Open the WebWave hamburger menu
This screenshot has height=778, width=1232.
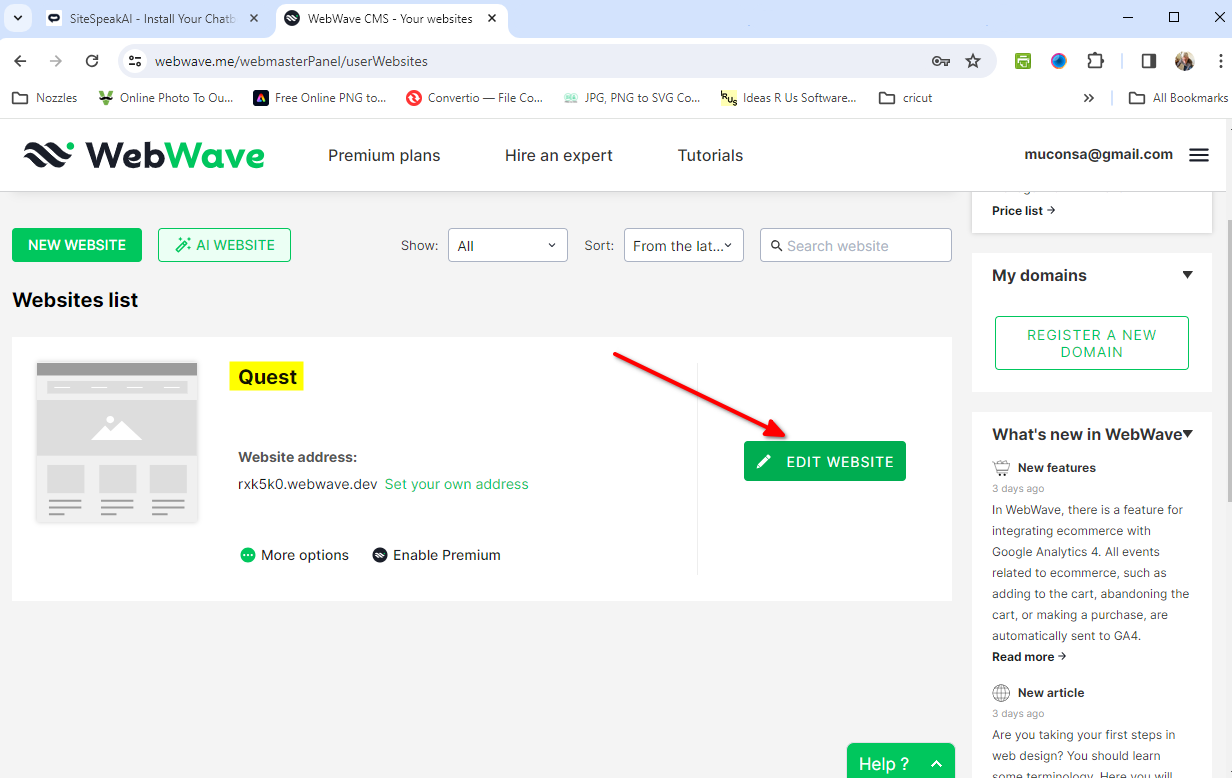(1198, 155)
